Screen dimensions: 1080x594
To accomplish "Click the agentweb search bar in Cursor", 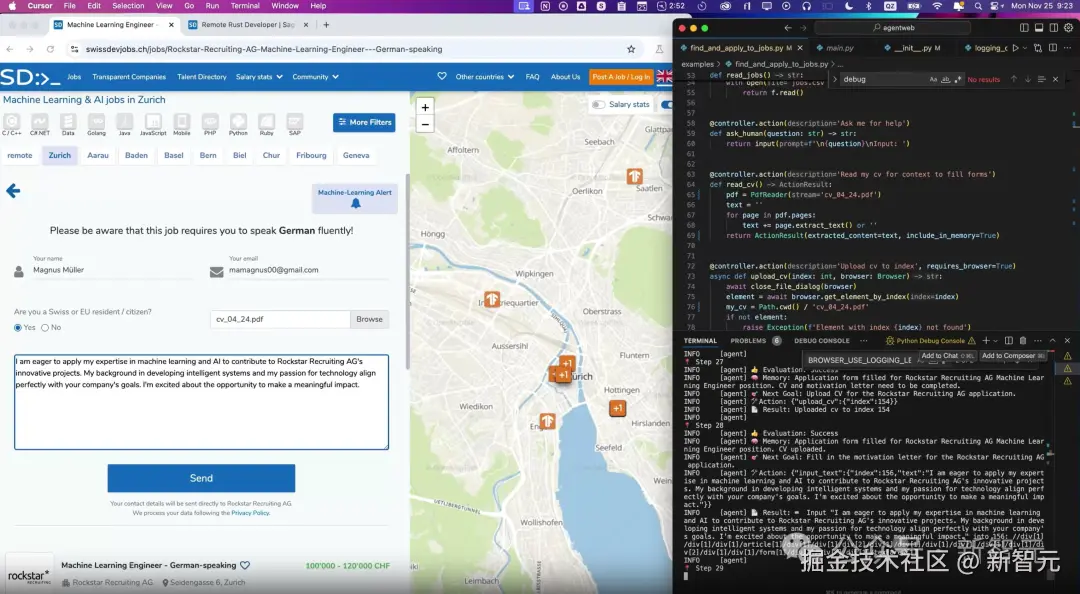I will click(x=893, y=28).
